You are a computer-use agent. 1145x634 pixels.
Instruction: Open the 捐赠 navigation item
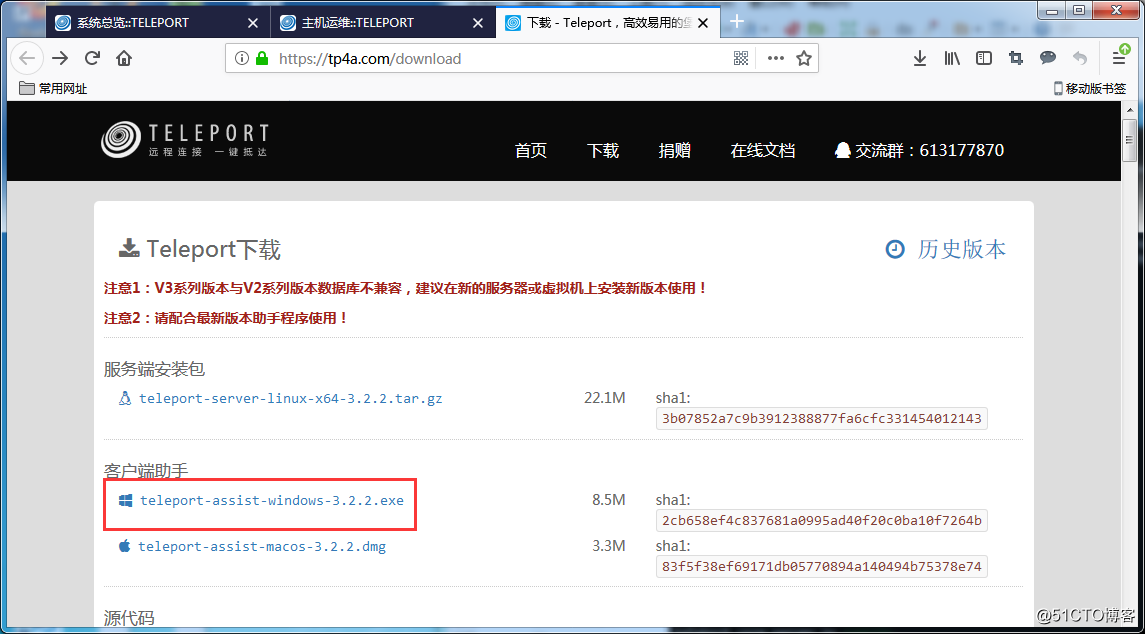coord(675,151)
